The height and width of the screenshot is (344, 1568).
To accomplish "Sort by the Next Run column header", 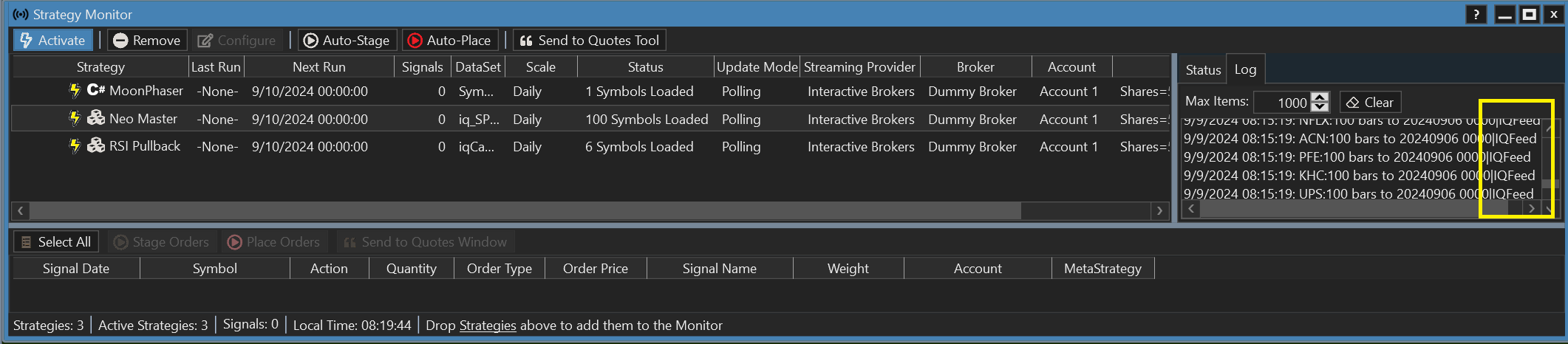I will click(x=318, y=67).
